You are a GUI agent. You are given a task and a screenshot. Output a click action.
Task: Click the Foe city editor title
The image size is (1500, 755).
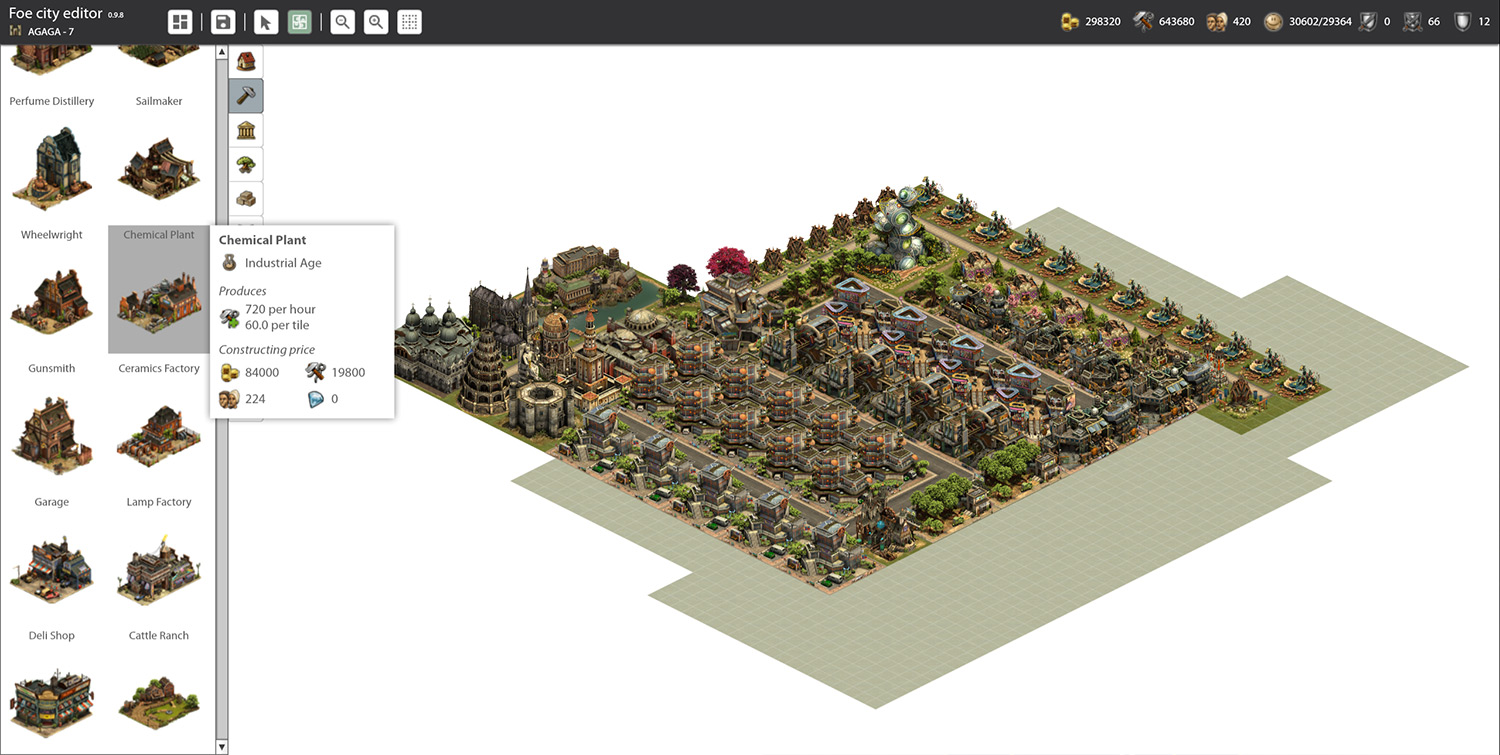tap(56, 13)
